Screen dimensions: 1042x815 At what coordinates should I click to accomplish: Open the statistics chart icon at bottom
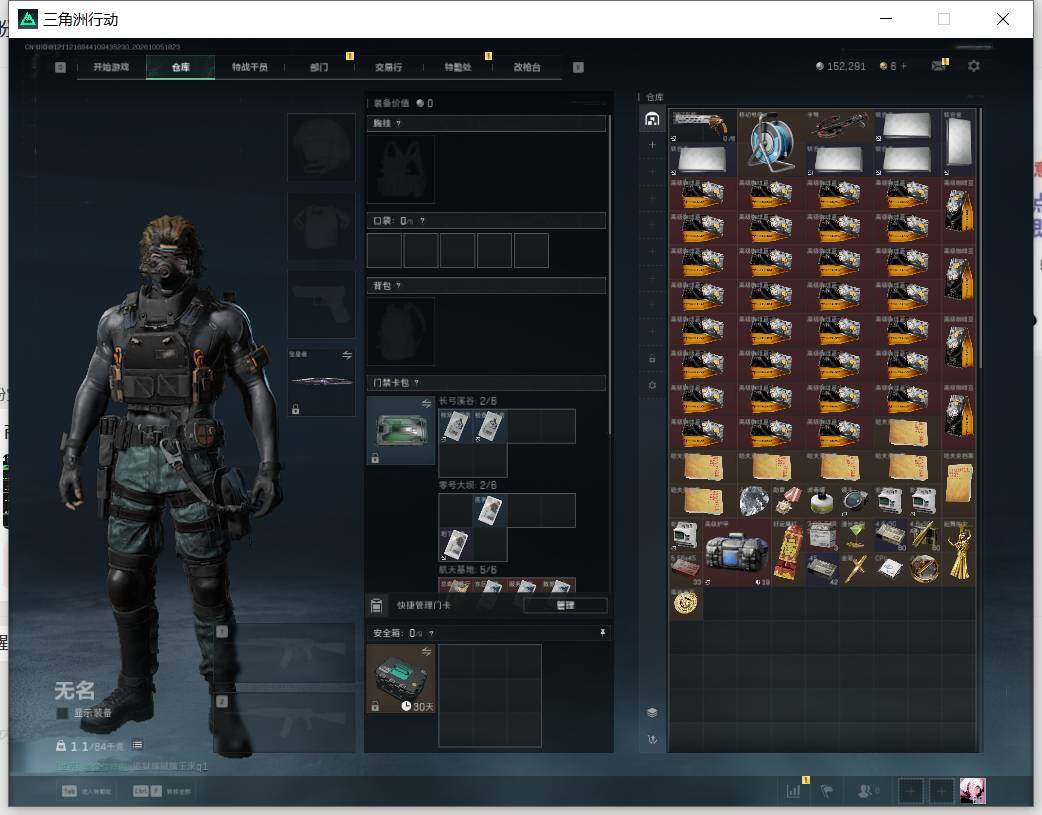point(793,791)
